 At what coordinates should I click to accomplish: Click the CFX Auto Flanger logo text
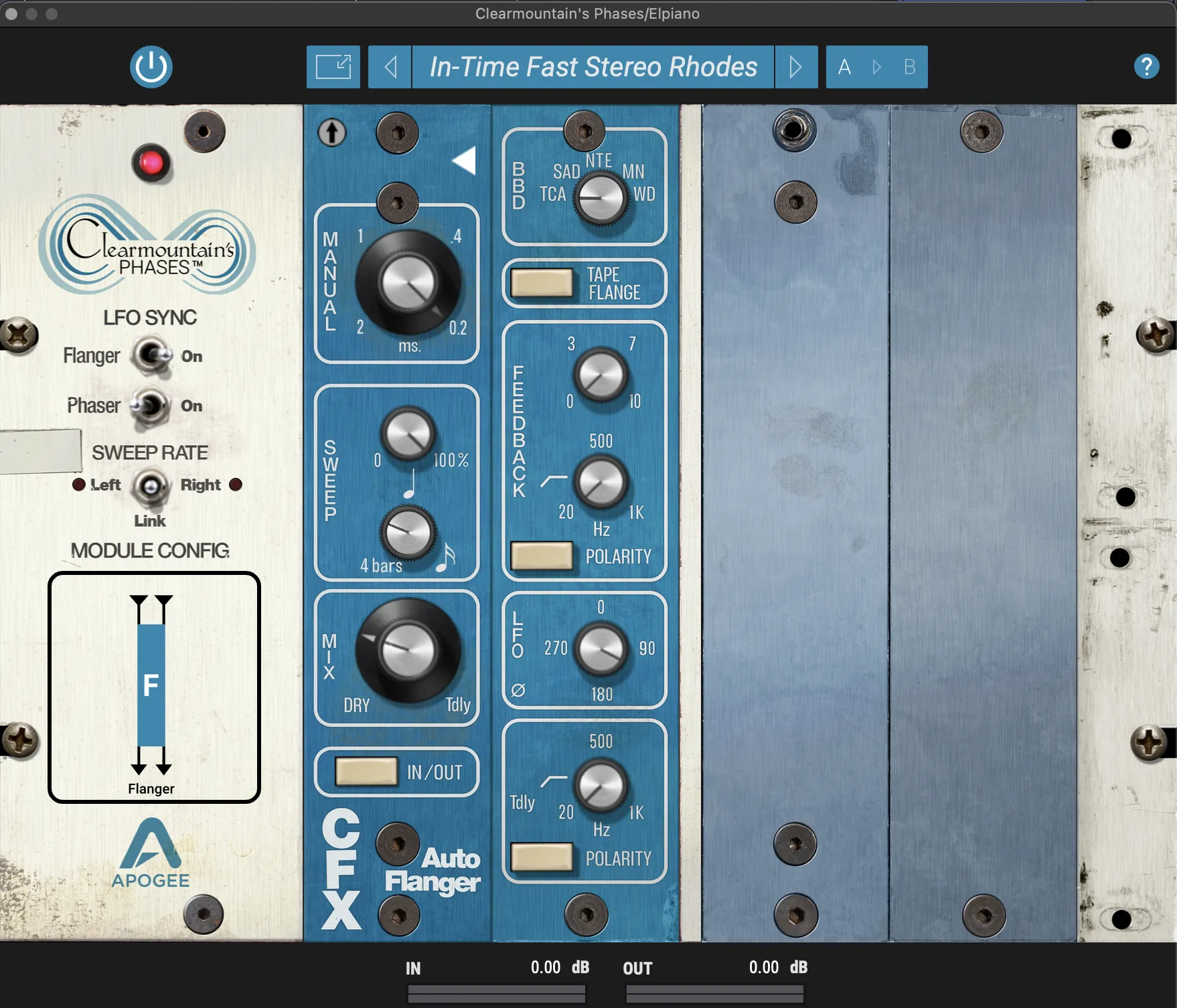[x=400, y=869]
